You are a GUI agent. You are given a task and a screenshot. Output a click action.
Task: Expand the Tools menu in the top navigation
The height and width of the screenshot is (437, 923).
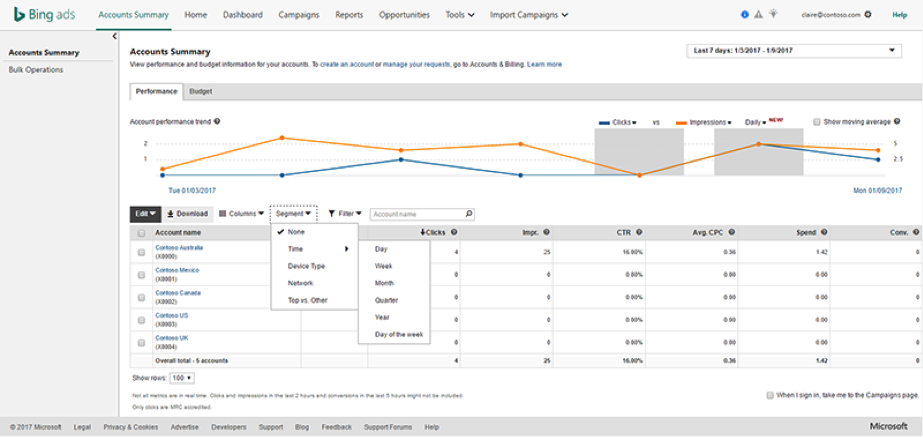[460, 15]
